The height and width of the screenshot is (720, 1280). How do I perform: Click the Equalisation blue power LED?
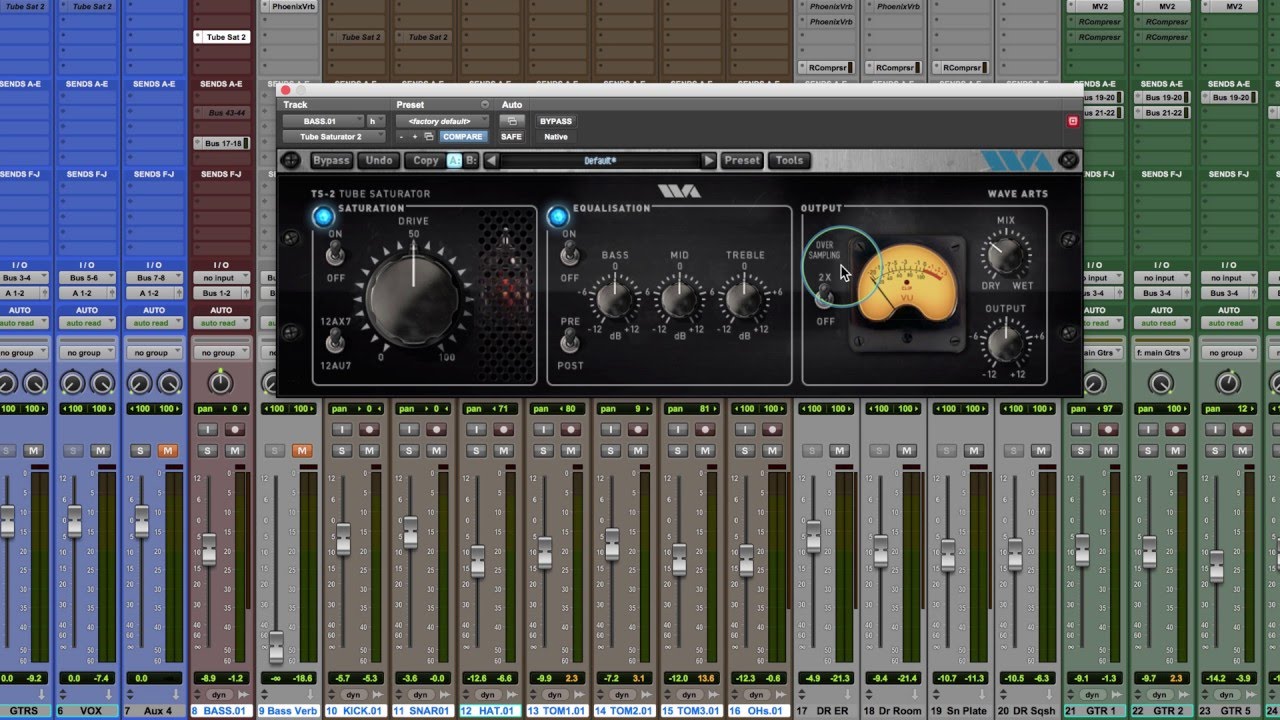(x=558, y=216)
